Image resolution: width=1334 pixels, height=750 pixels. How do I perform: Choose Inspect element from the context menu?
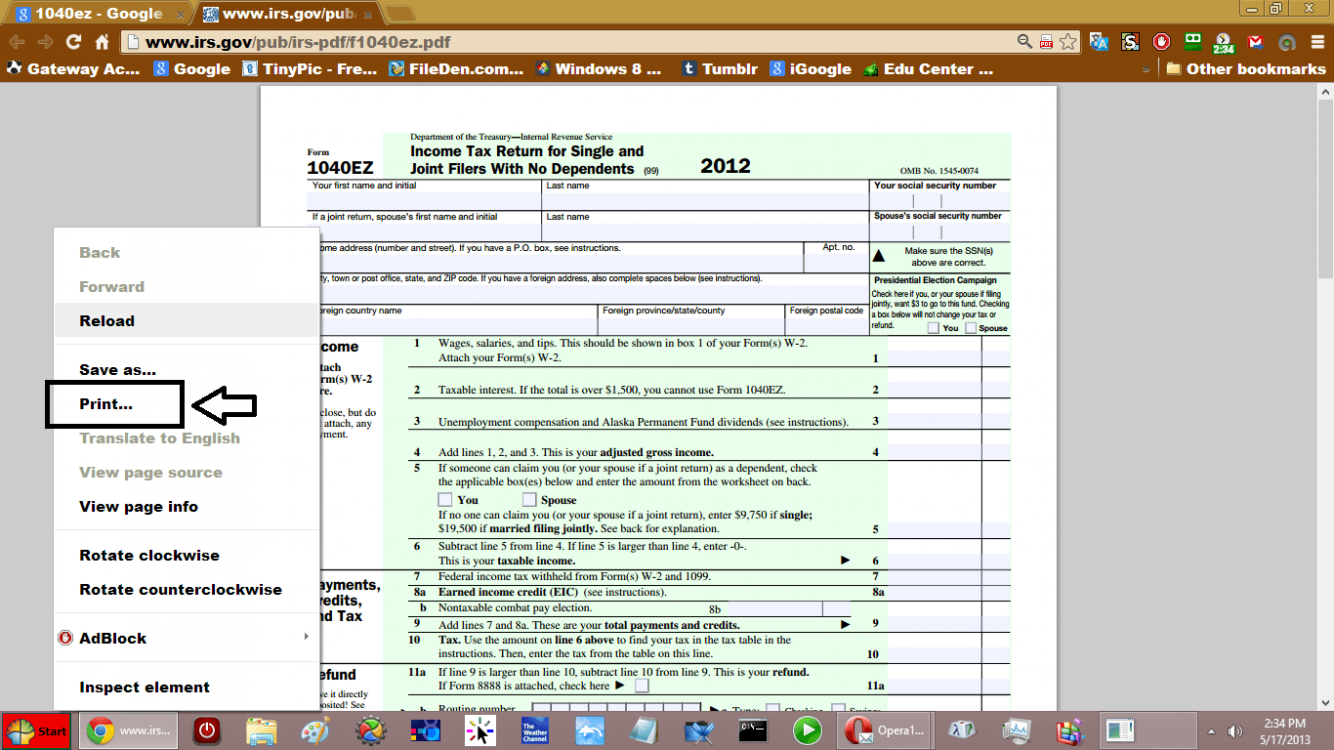[186, 687]
